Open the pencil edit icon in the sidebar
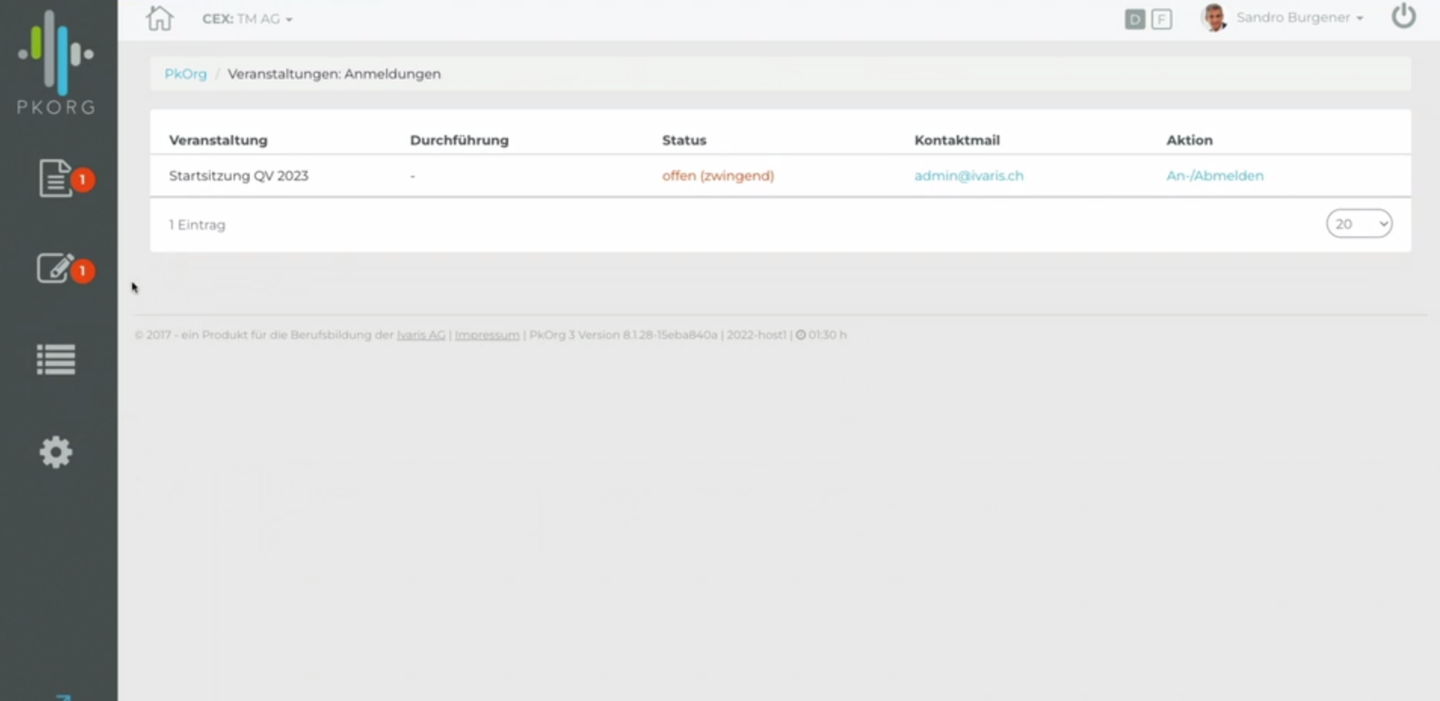 click(56, 268)
